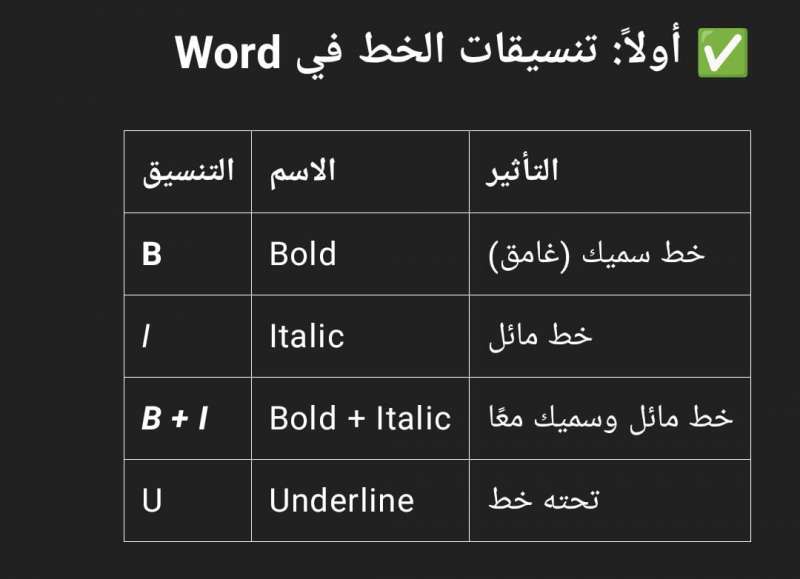Image resolution: width=800 pixels, height=579 pixels.
Task: Click the خط مائل وسميك معًا cell
Action: [x=611, y=418]
